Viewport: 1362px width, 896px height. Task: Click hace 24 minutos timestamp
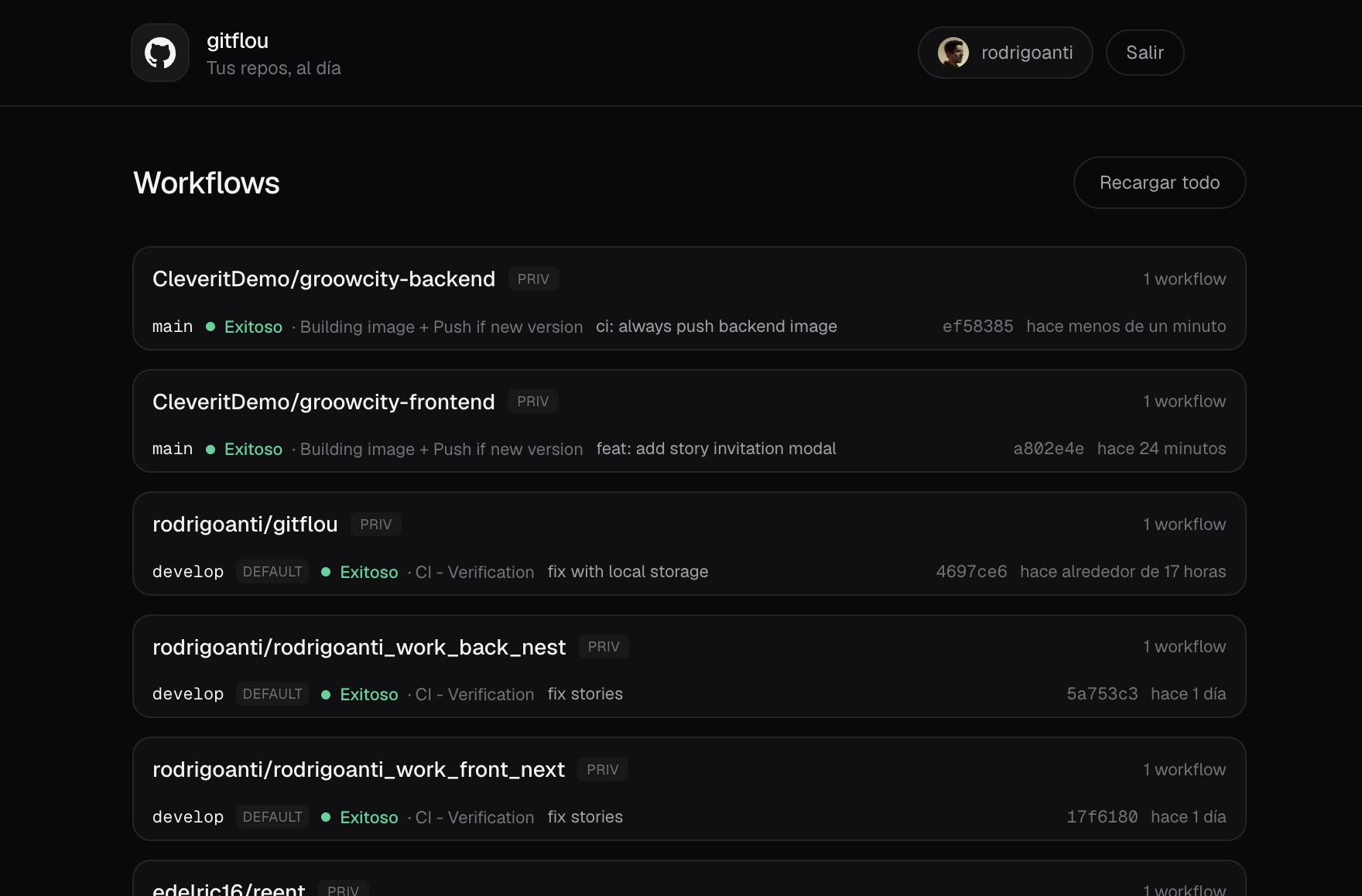[x=1162, y=449]
